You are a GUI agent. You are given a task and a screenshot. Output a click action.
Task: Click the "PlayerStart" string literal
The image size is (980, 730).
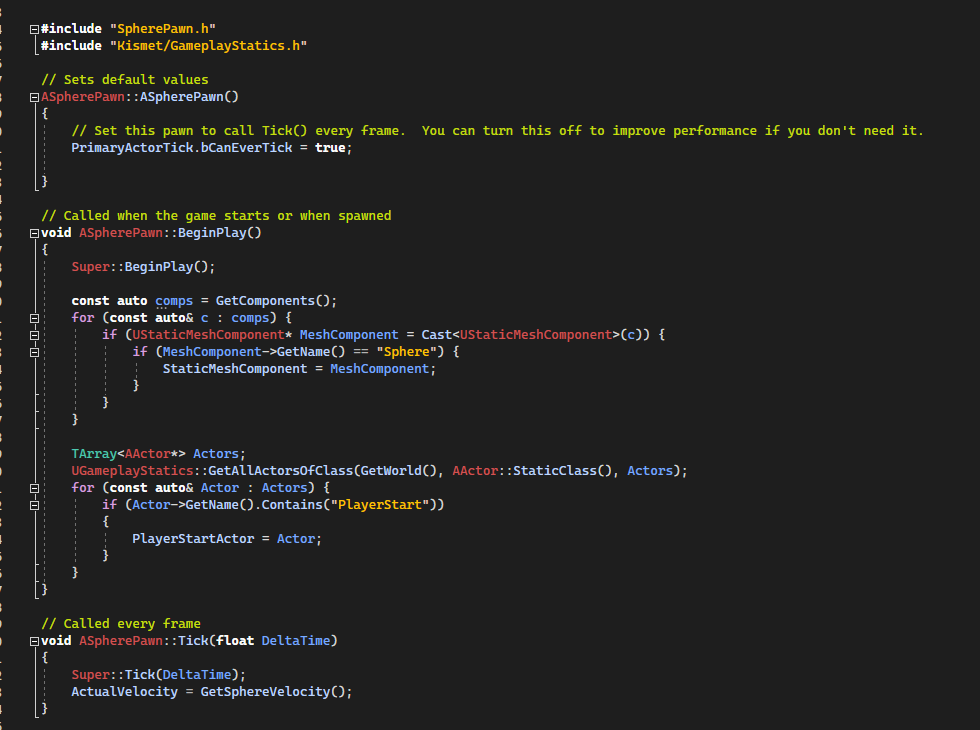[380, 504]
